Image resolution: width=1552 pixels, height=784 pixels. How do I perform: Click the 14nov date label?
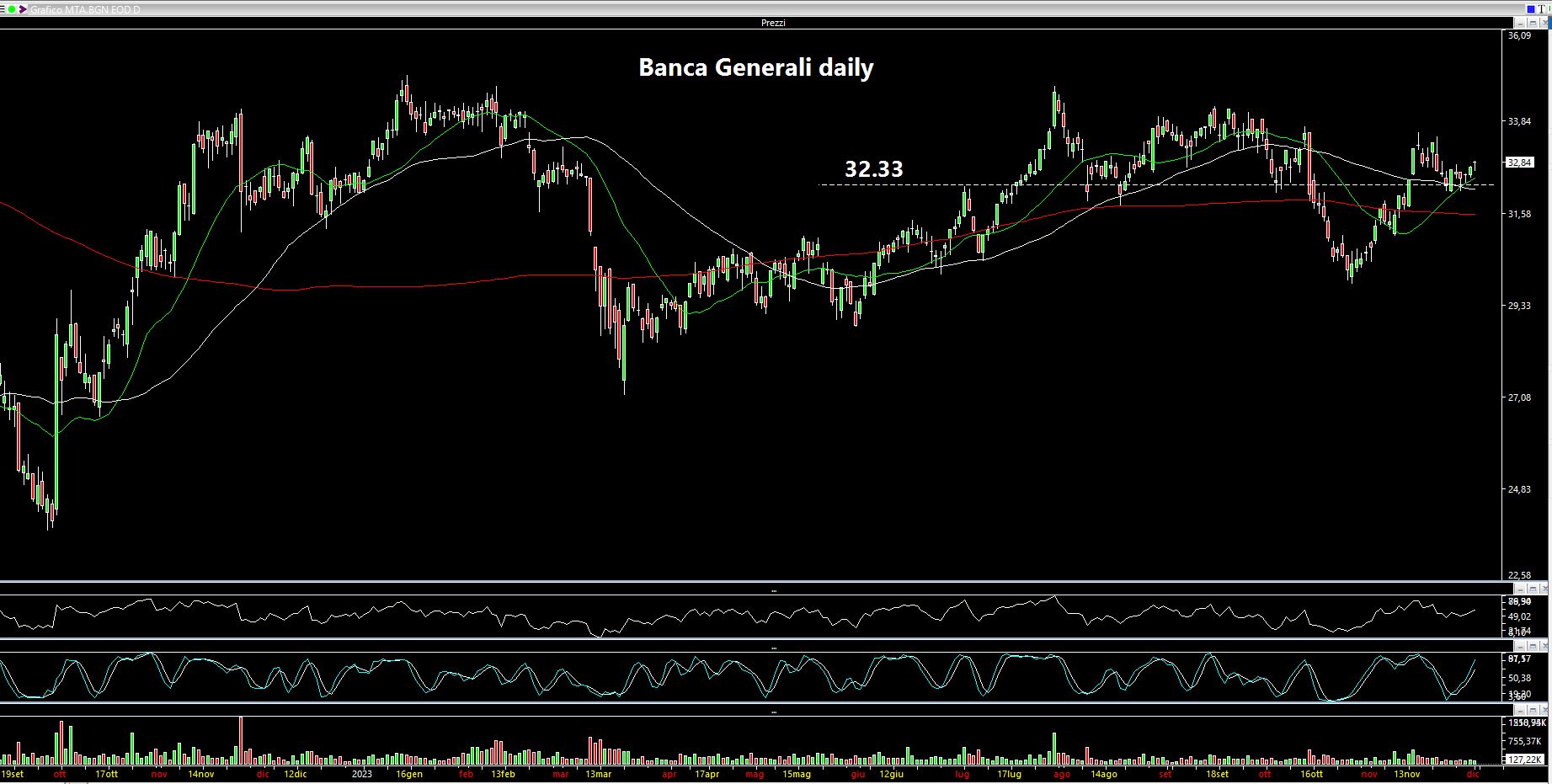[201, 774]
